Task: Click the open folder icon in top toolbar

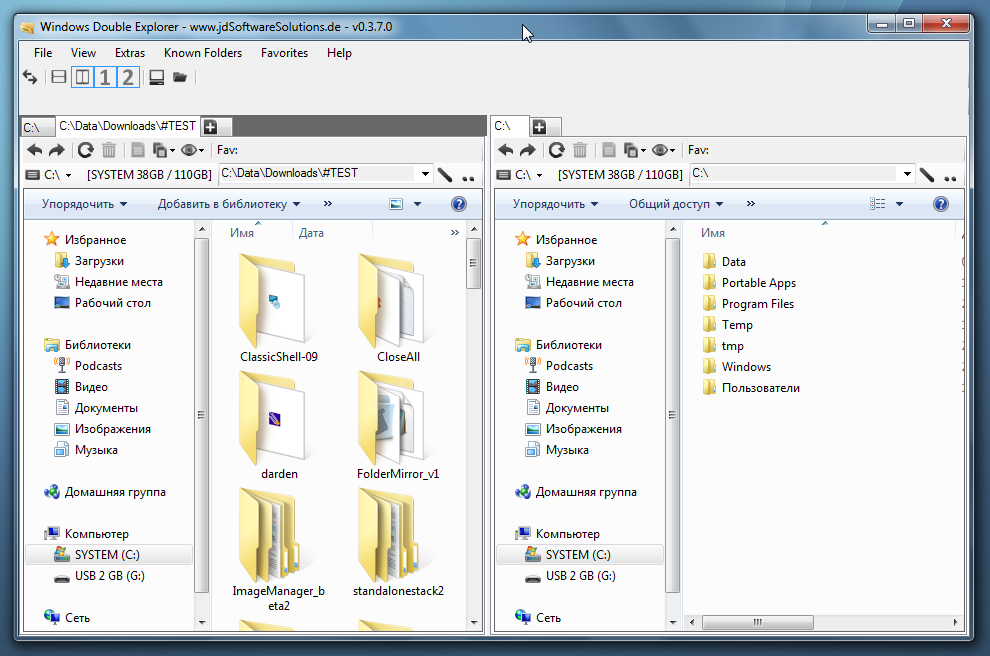Action: [x=180, y=77]
